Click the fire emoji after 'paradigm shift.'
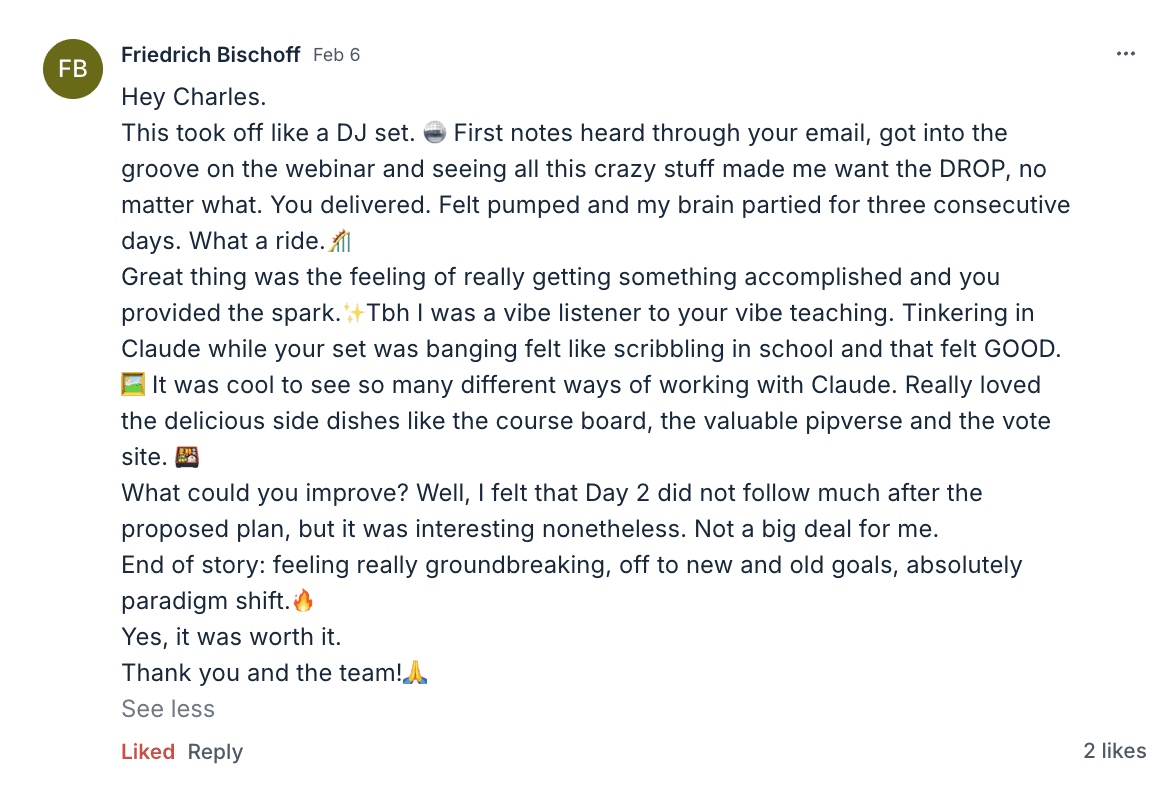Image resolution: width=1162 pixels, height=796 pixels. (x=303, y=601)
